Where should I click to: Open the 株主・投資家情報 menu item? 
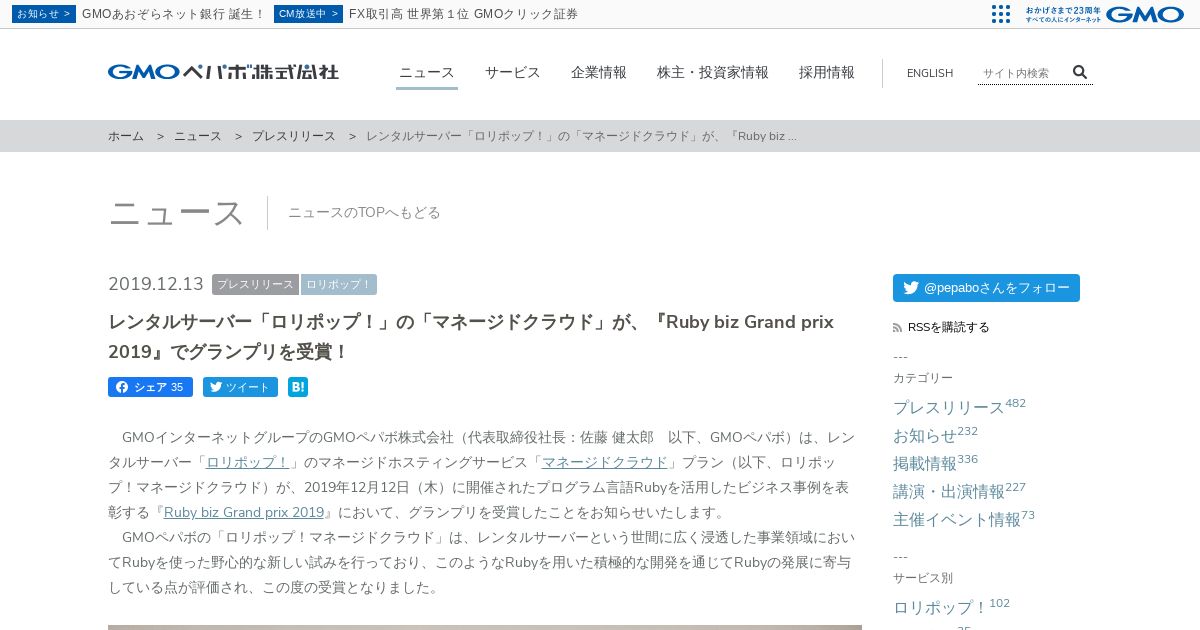(x=713, y=72)
